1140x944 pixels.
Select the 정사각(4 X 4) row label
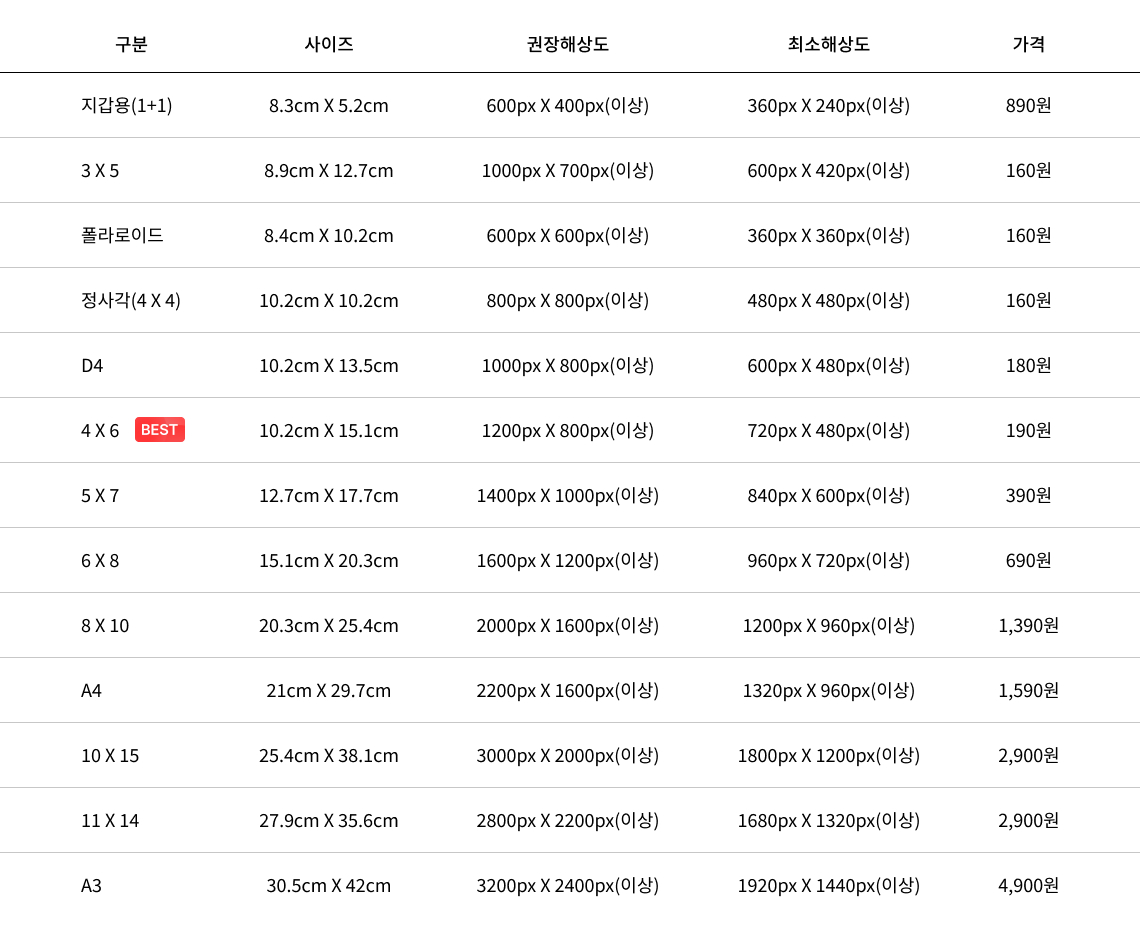131,300
